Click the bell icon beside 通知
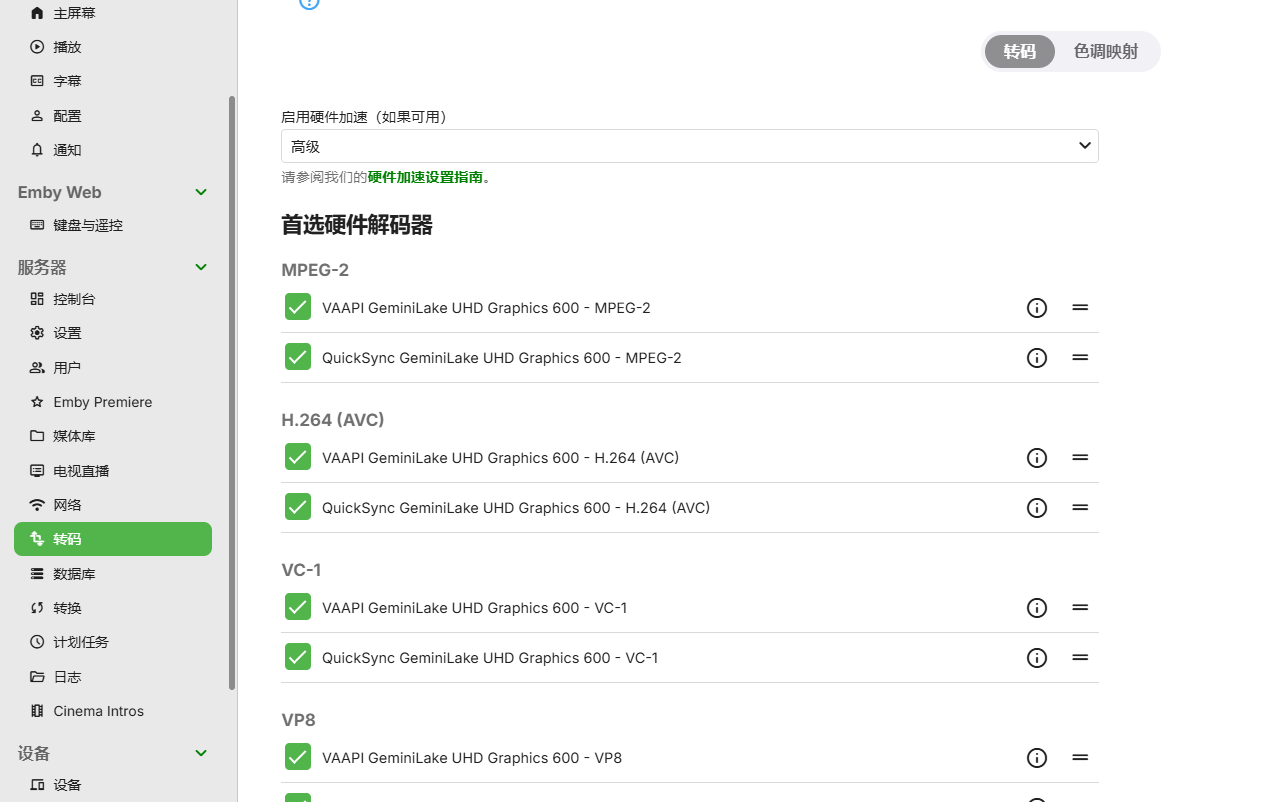 pyautogui.click(x=37, y=150)
